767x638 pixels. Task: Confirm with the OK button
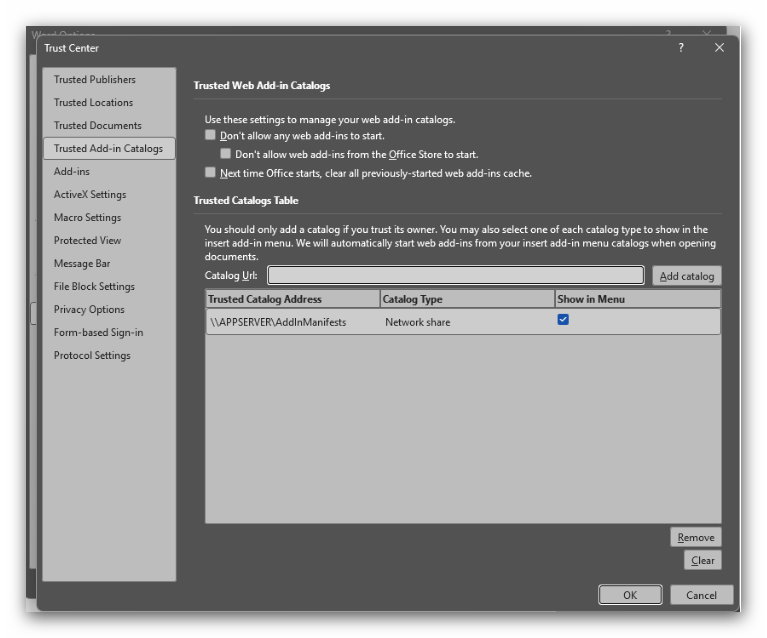click(630, 595)
